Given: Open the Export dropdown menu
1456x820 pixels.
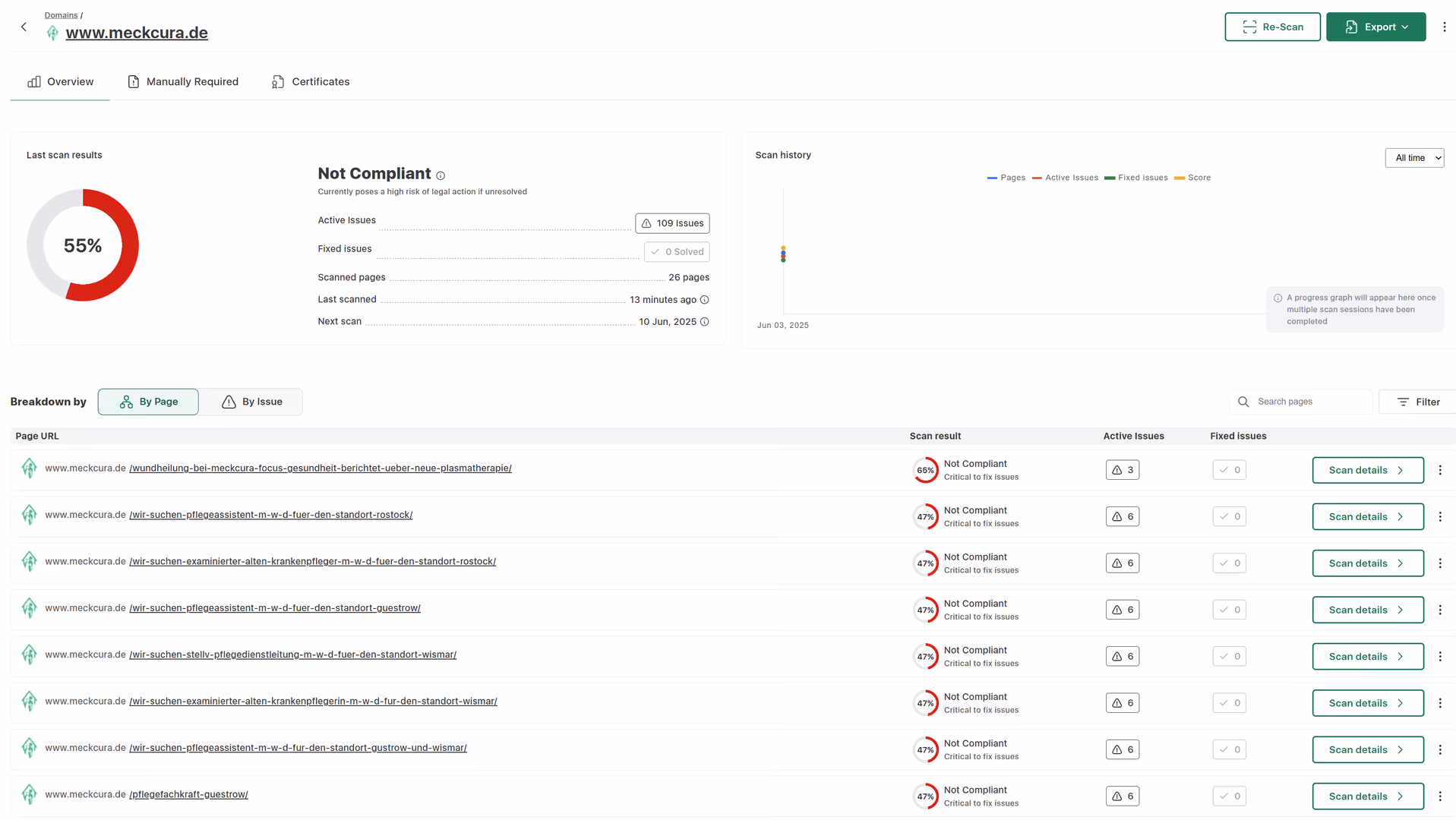Looking at the screenshot, I should (1375, 27).
